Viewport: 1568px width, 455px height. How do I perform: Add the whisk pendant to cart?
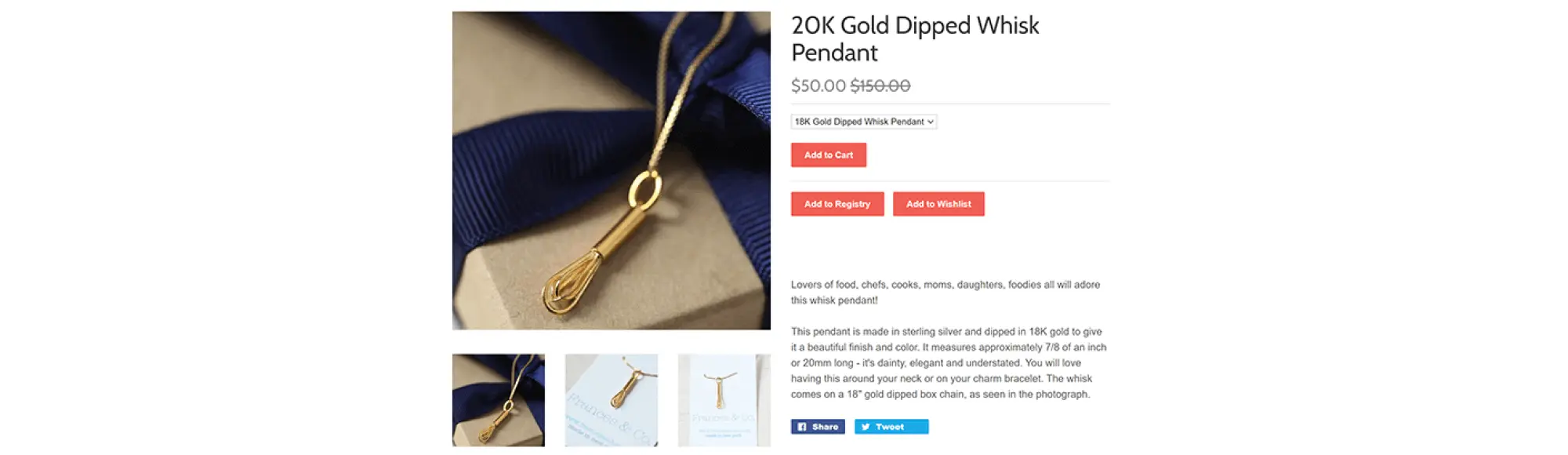[x=829, y=155]
